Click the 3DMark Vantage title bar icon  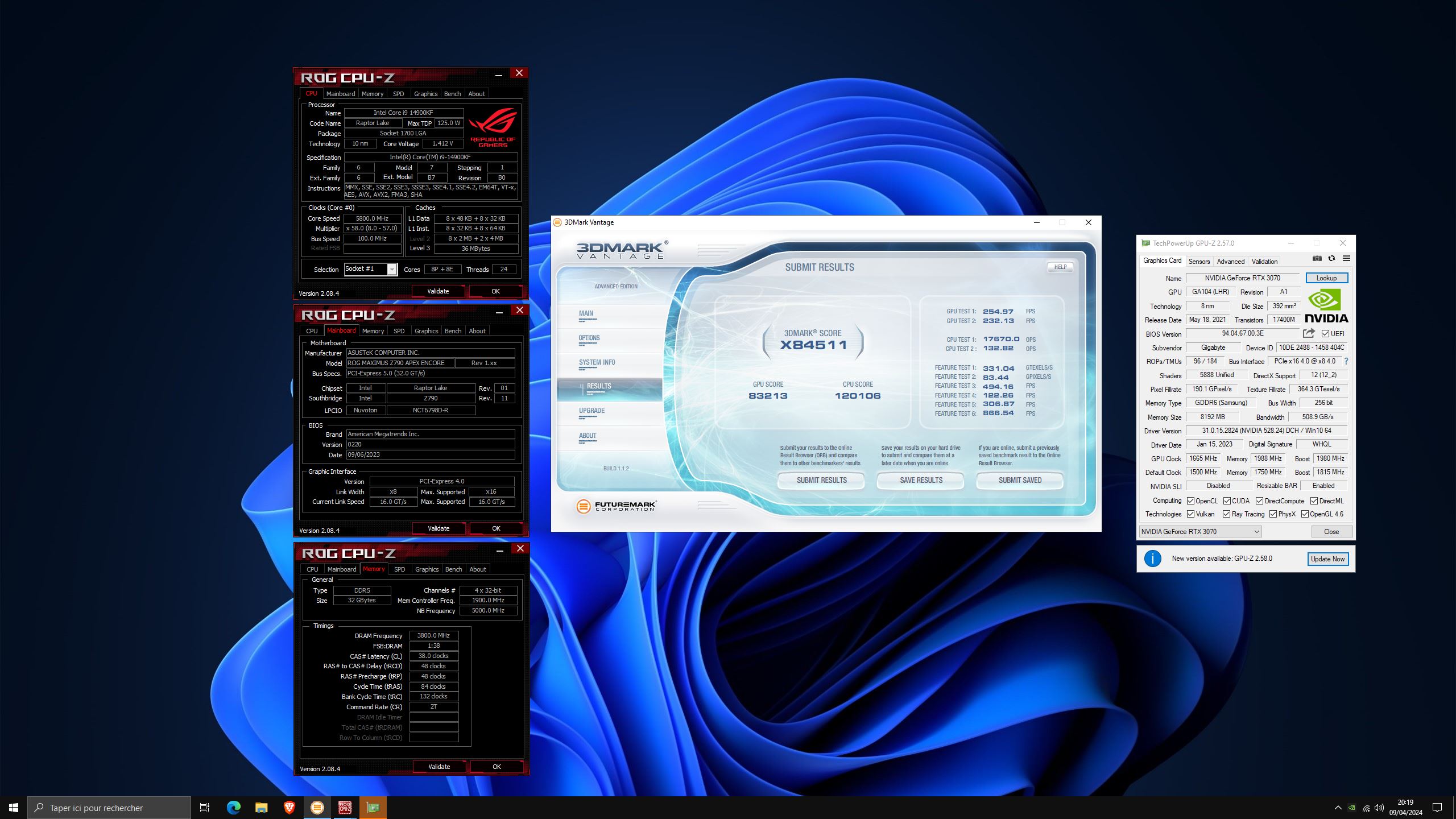(558, 222)
